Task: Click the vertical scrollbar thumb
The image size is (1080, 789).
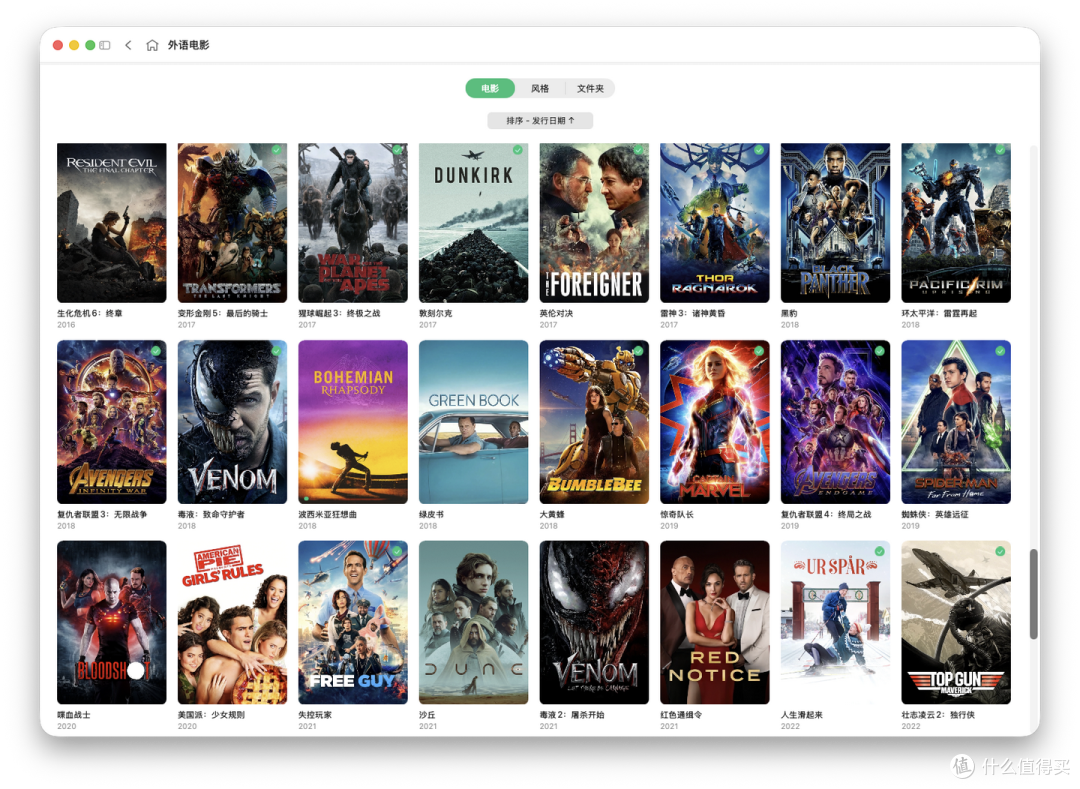Action: [x=1033, y=593]
